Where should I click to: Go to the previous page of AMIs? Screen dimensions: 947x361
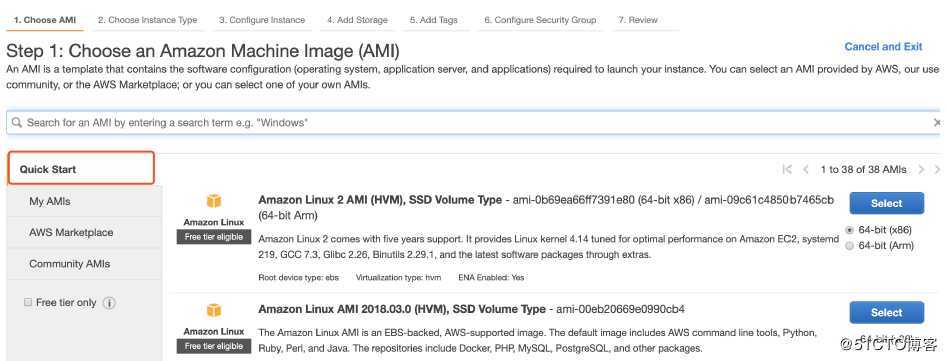tap(806, 170)
